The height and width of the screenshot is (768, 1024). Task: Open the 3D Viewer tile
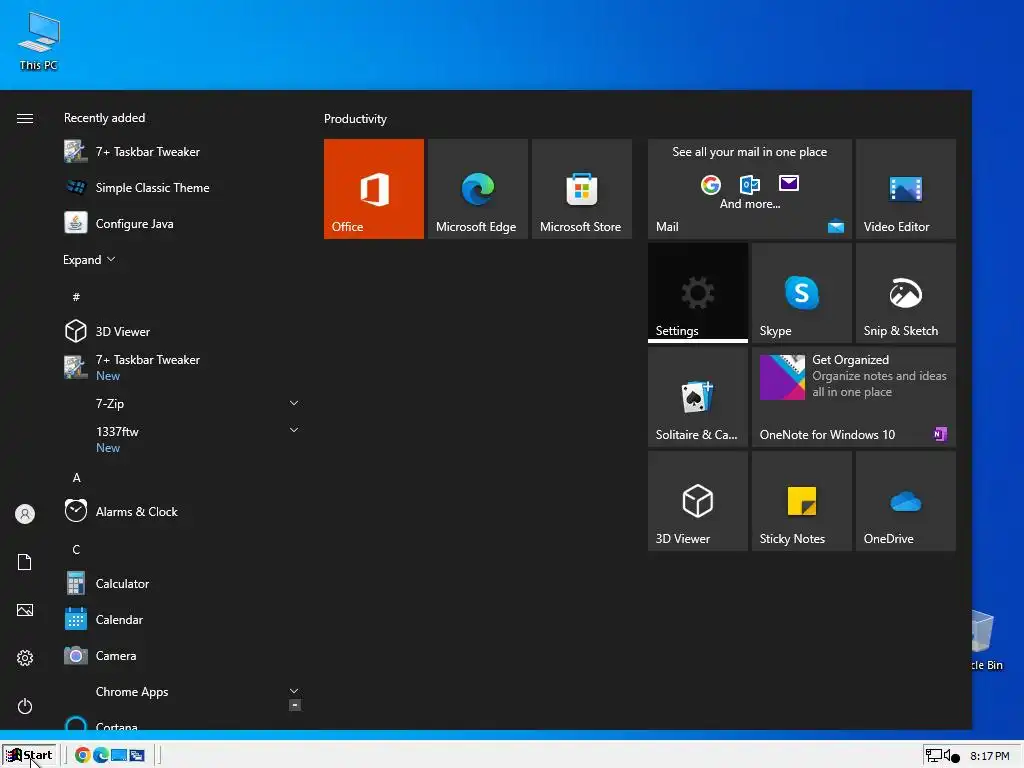coord(697,501)
